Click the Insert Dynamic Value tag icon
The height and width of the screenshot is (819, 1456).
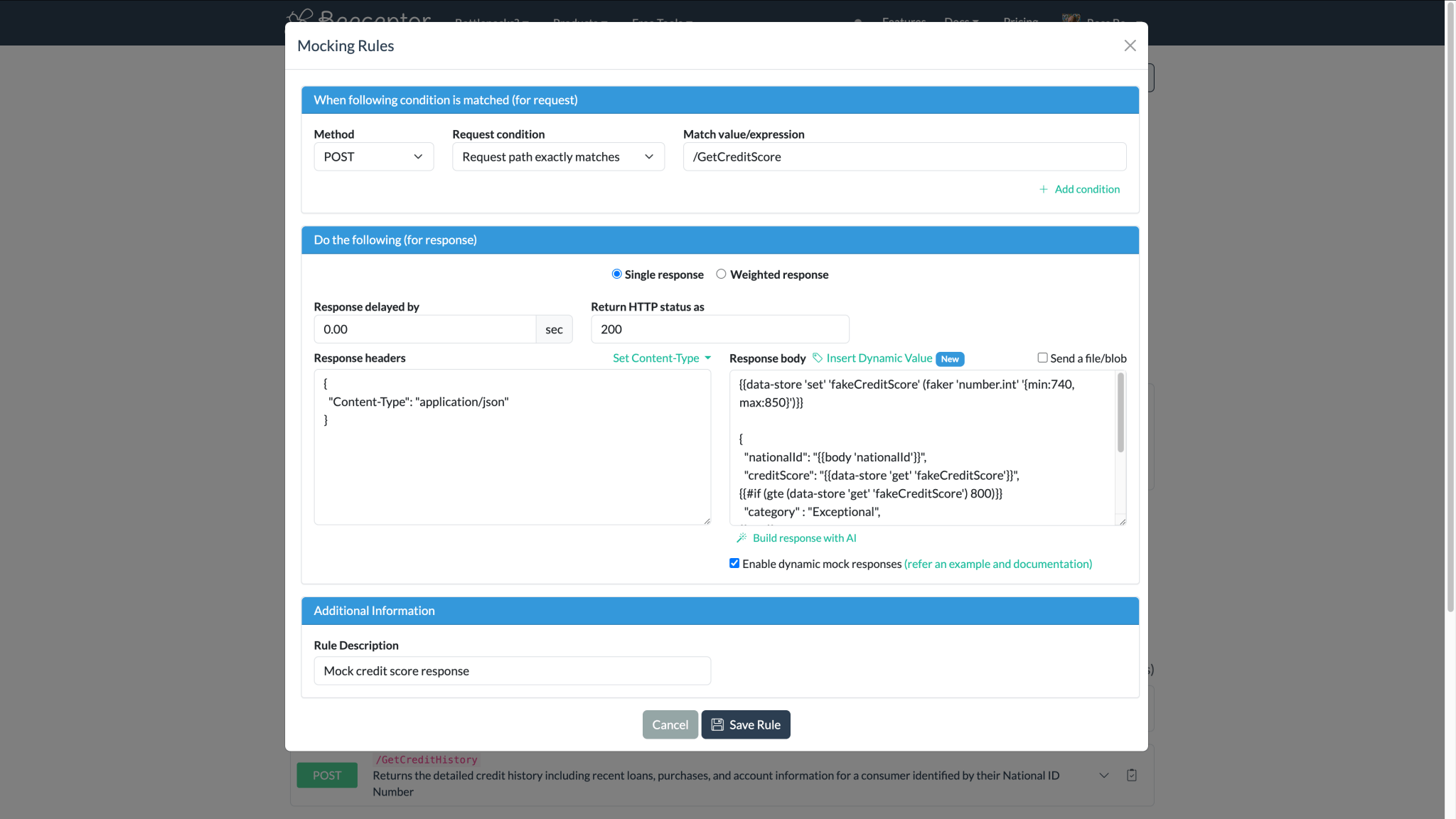816,358
